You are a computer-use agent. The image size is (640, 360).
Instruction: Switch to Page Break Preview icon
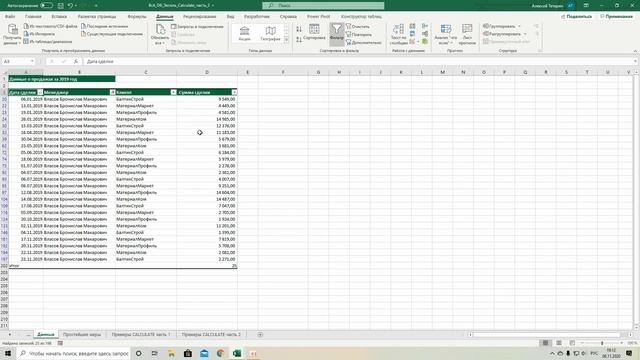(572, 343)
